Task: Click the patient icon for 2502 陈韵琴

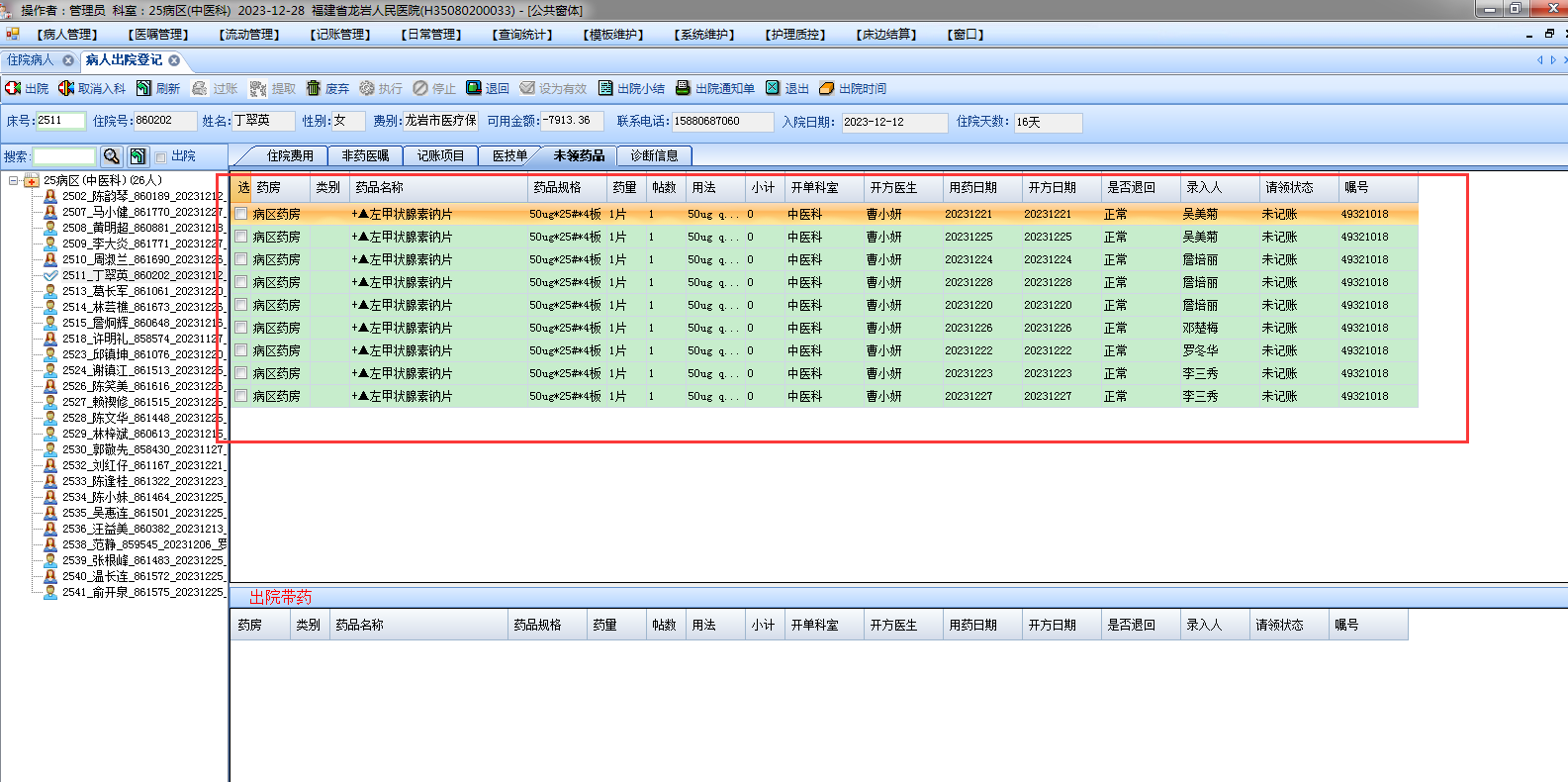Action: click(x=50, y=196)
